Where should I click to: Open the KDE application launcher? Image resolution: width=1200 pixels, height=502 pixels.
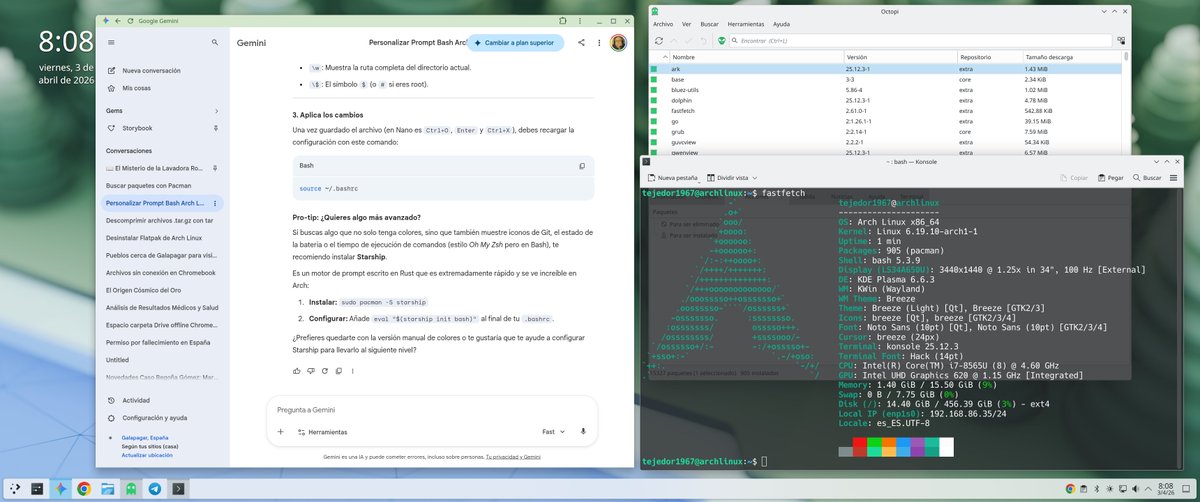(13, 489)
